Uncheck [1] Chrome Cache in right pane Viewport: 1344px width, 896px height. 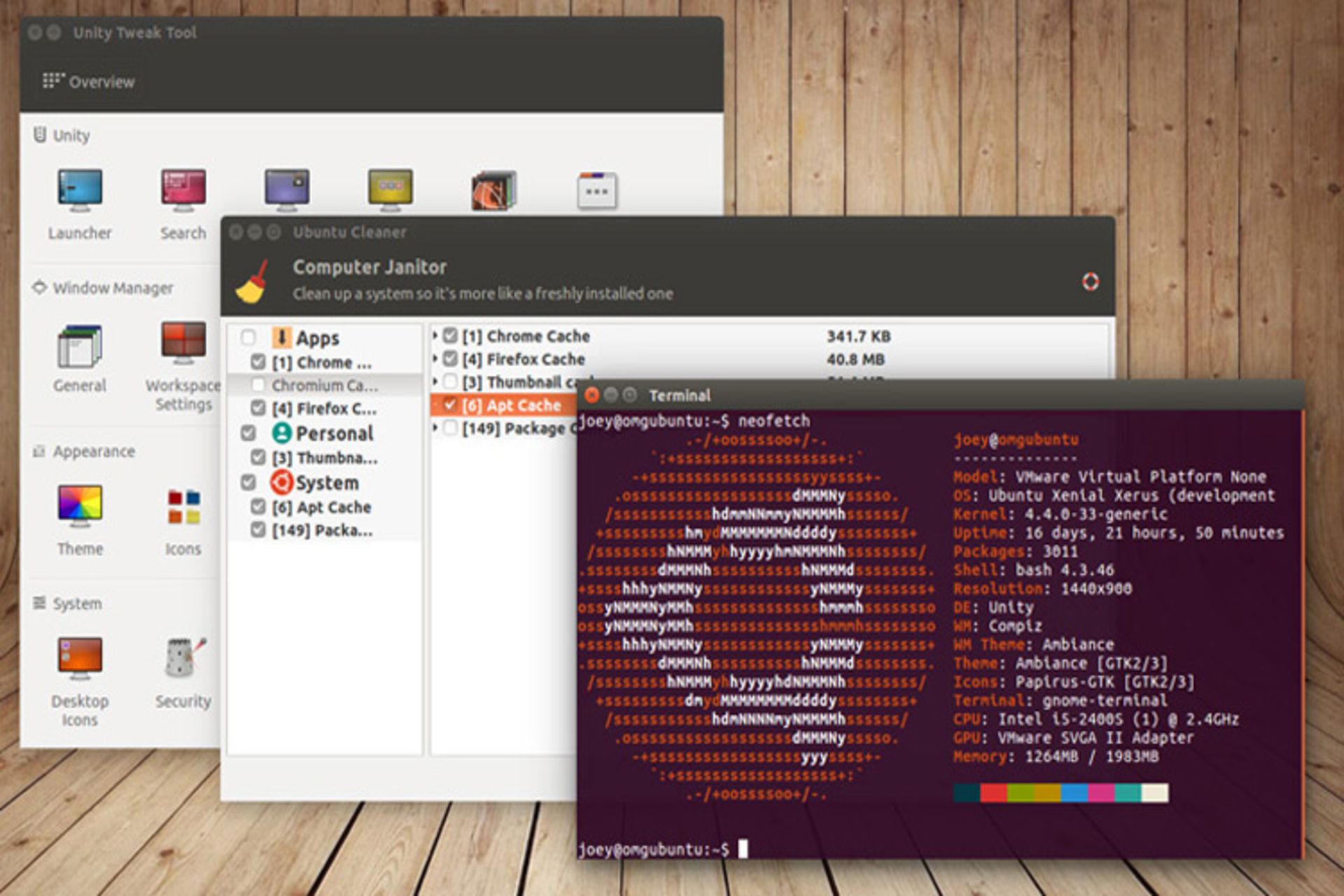pyautogui.click(x=451, y=336)
